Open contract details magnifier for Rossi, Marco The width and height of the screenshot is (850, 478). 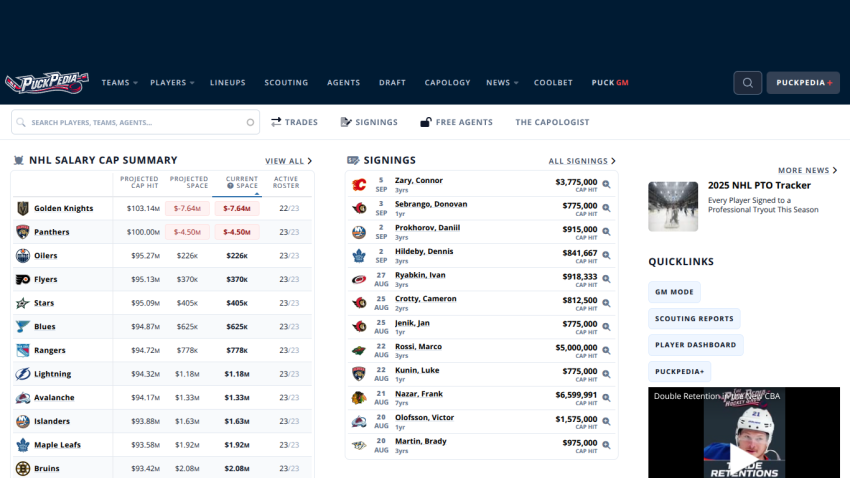click(x=607, y=350)
